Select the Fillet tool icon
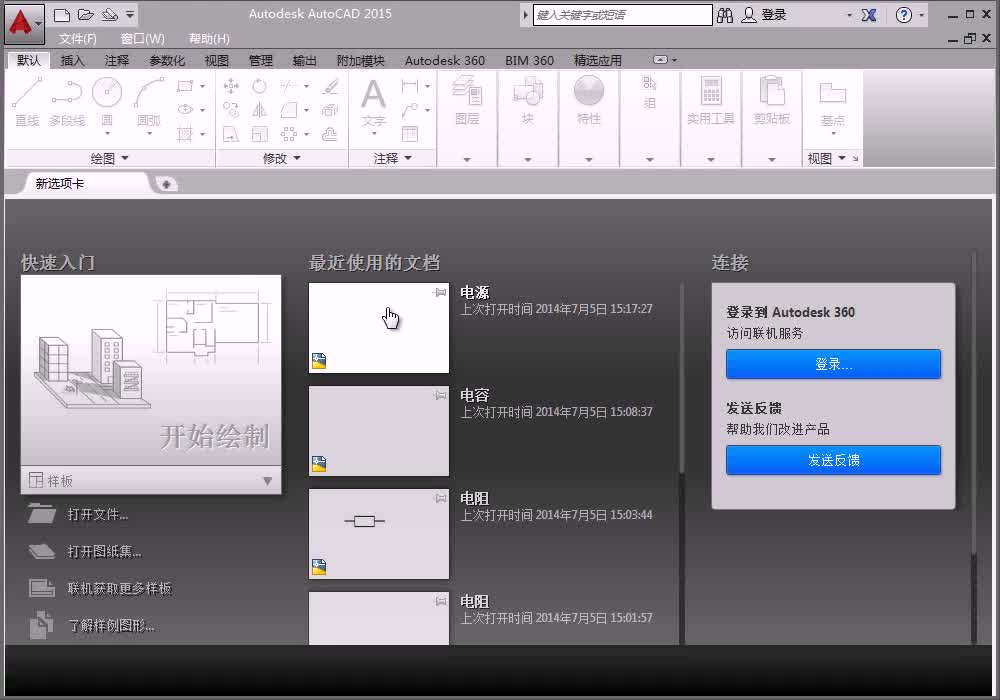 coord(289,110)
